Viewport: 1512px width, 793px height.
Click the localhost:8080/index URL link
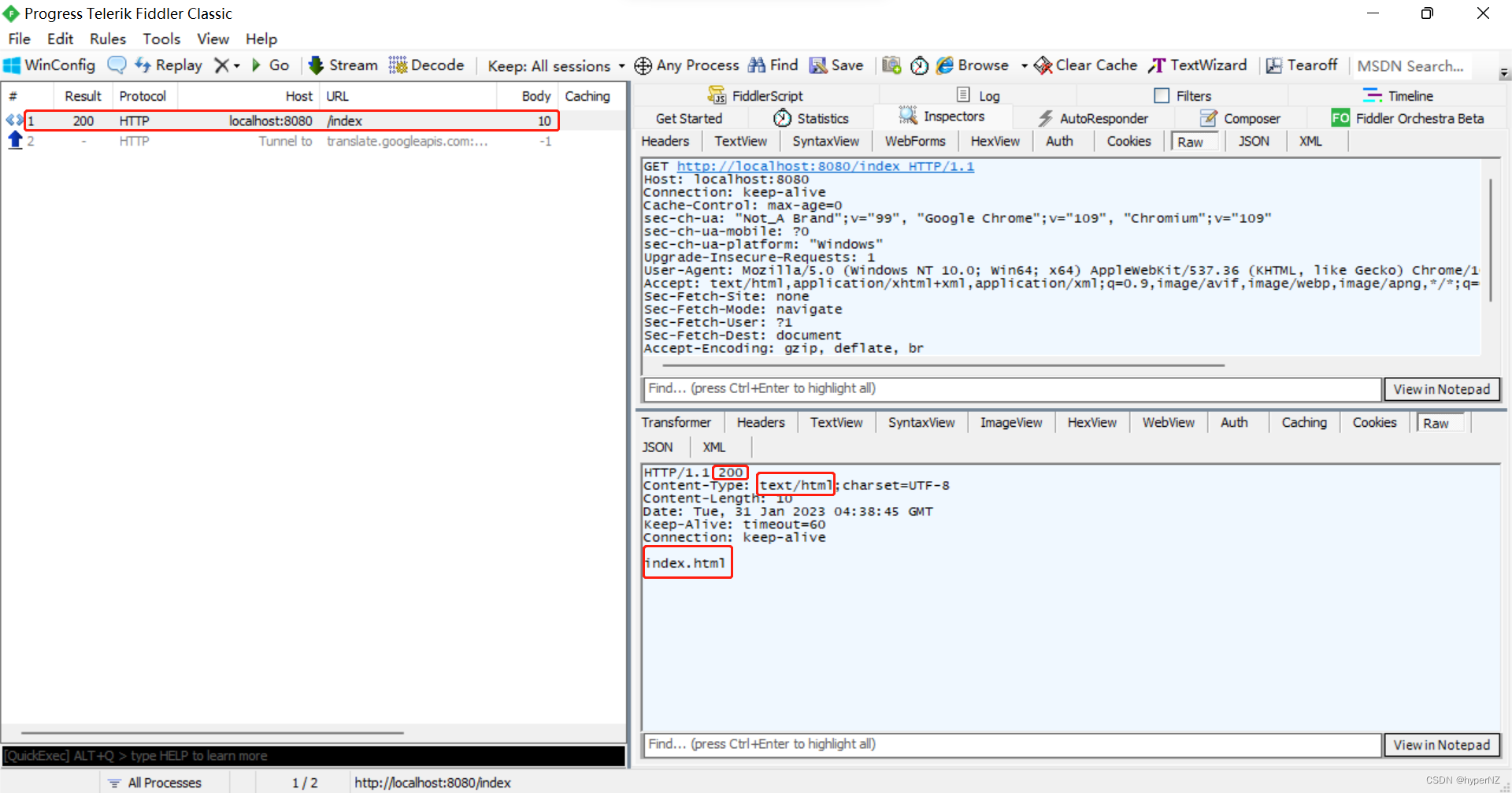(x=825, y=166)
